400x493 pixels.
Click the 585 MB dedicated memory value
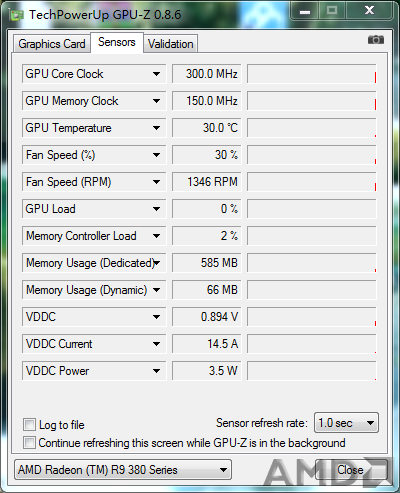(x=206, y=263)
